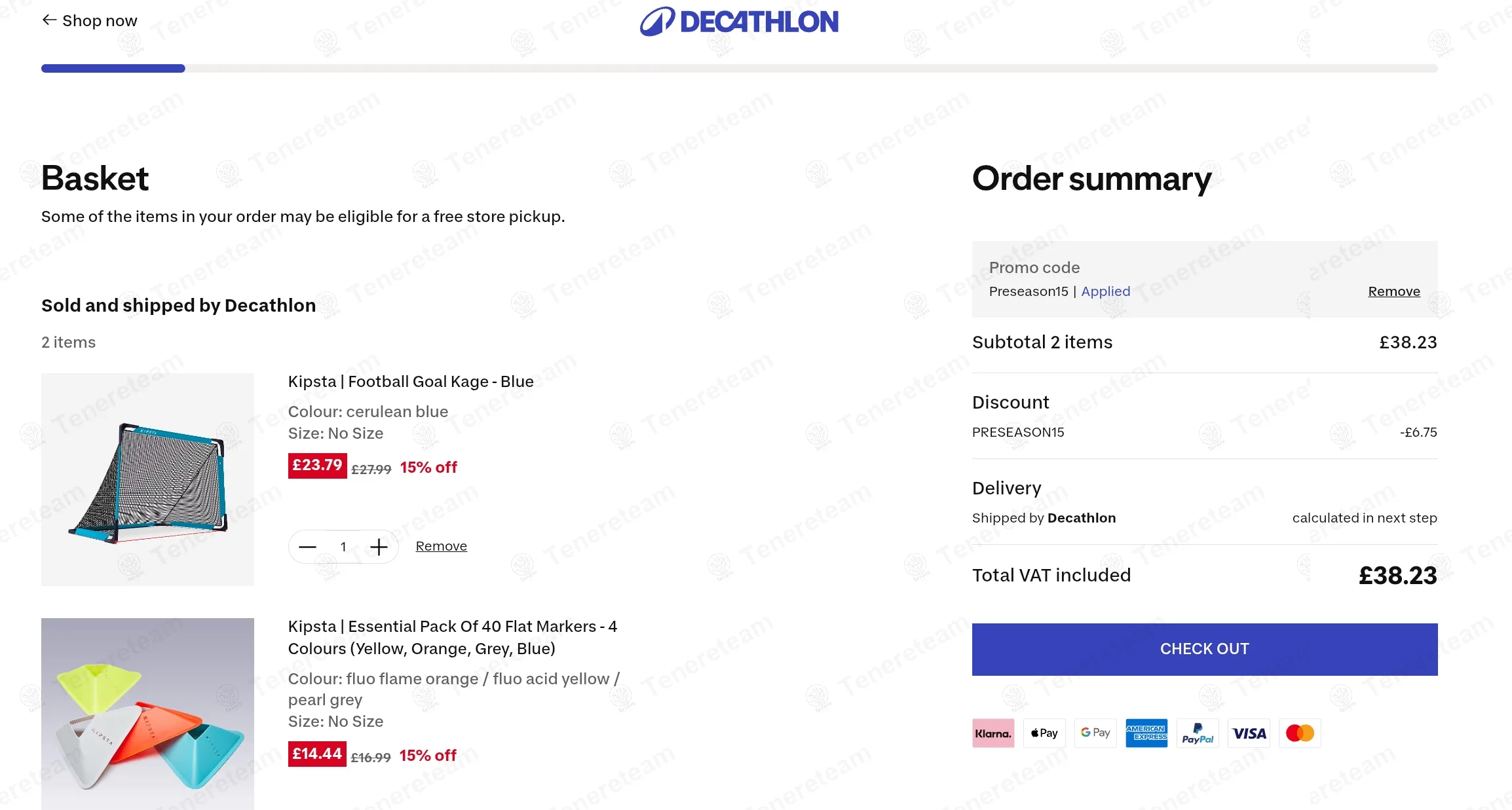Screen dimensions: 1512x810
Task: Open the Flat Markers product image
Action: point(147,714)
